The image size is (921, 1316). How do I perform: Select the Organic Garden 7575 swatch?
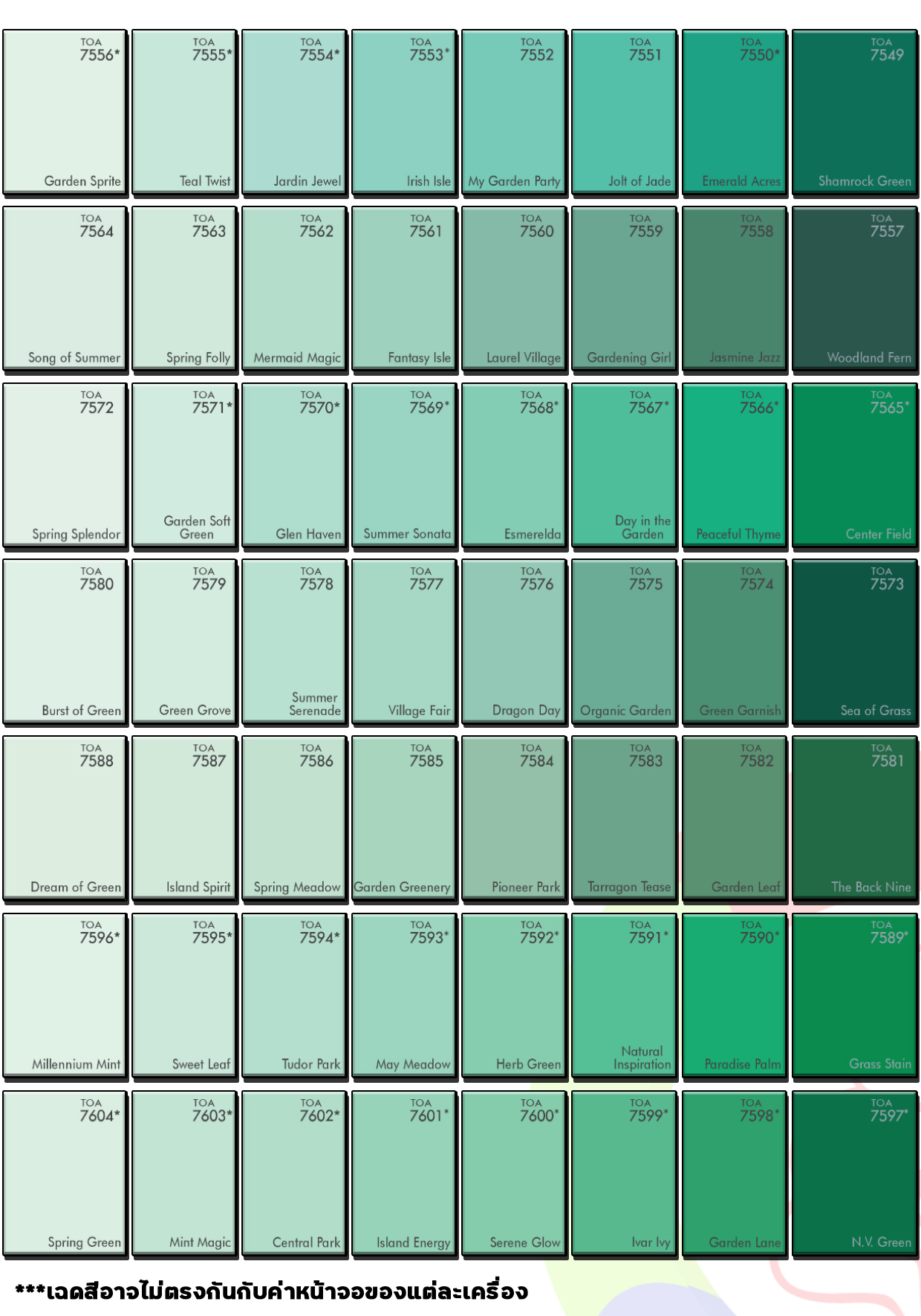(x=624, y=642)
